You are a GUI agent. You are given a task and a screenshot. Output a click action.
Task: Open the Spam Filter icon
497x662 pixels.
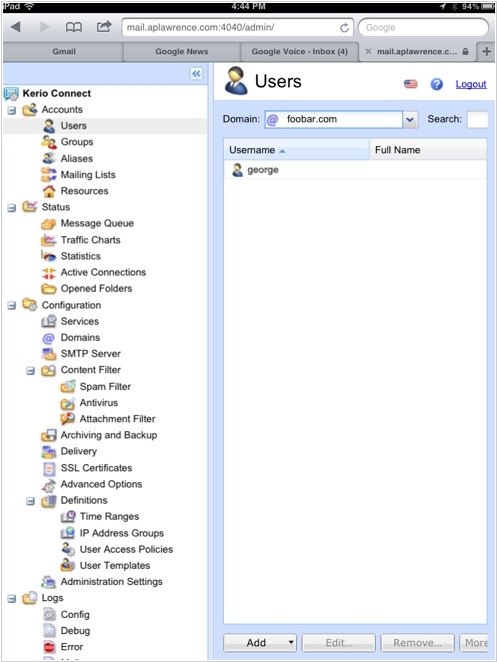68,386
